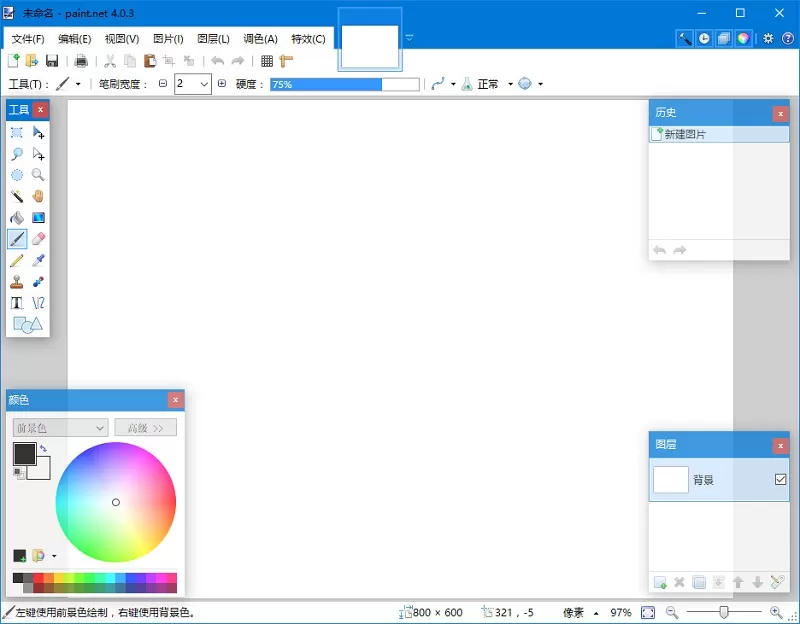This screenshot has height=624, width=800.
Task: Click the primary color swatch
Action: (24, 454)
